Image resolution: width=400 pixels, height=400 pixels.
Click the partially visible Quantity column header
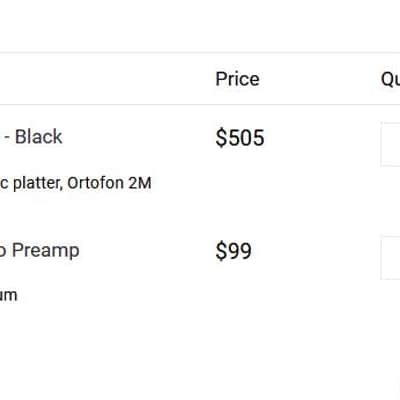pos(390,79)
